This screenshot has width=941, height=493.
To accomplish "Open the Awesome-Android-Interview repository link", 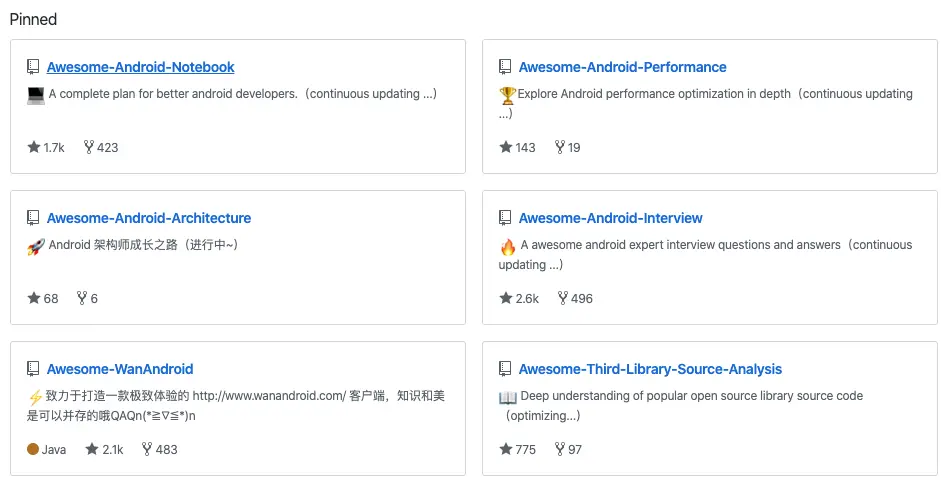I will 610,219.
